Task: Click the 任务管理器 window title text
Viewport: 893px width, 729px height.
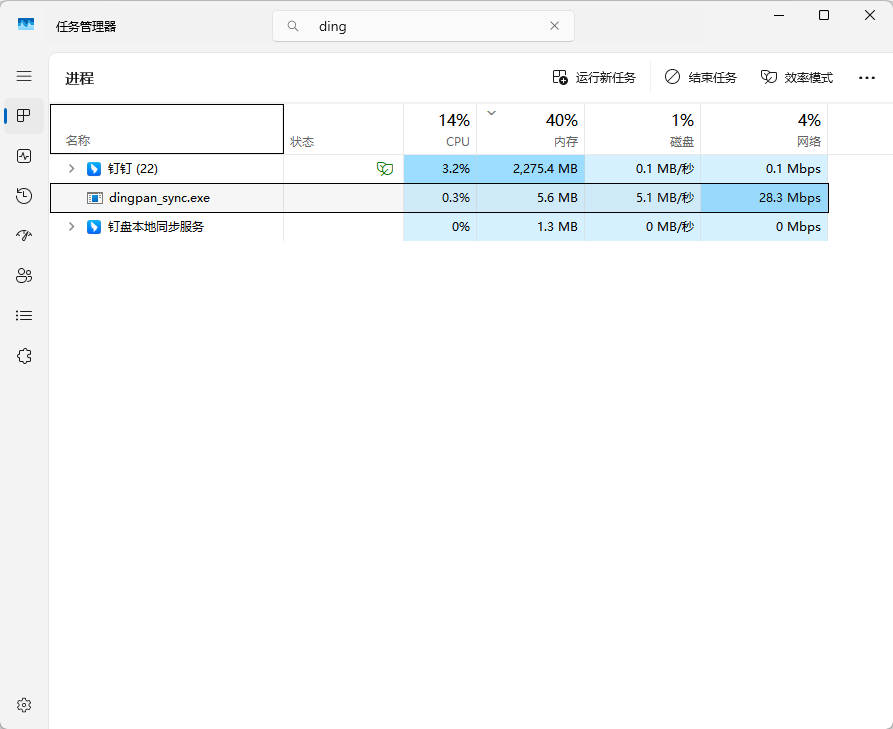Action: pyautogui.click(x=86, y=26)
